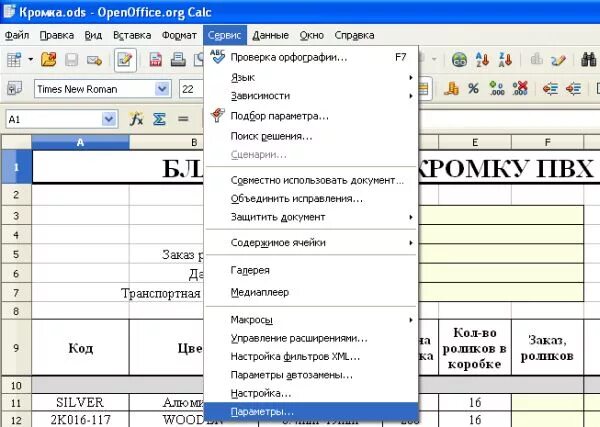
Task: Click the Percent number format icon
Action: pos(473,89)
